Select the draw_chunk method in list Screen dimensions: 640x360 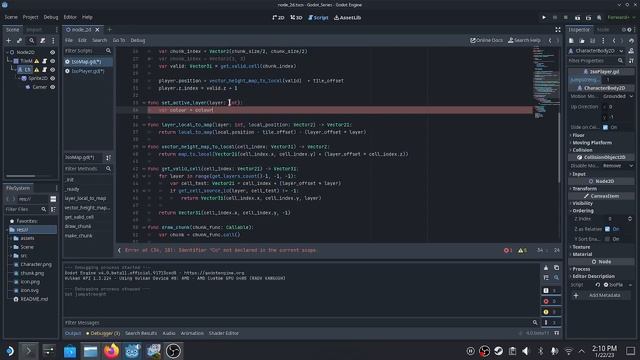coord(78,226)
